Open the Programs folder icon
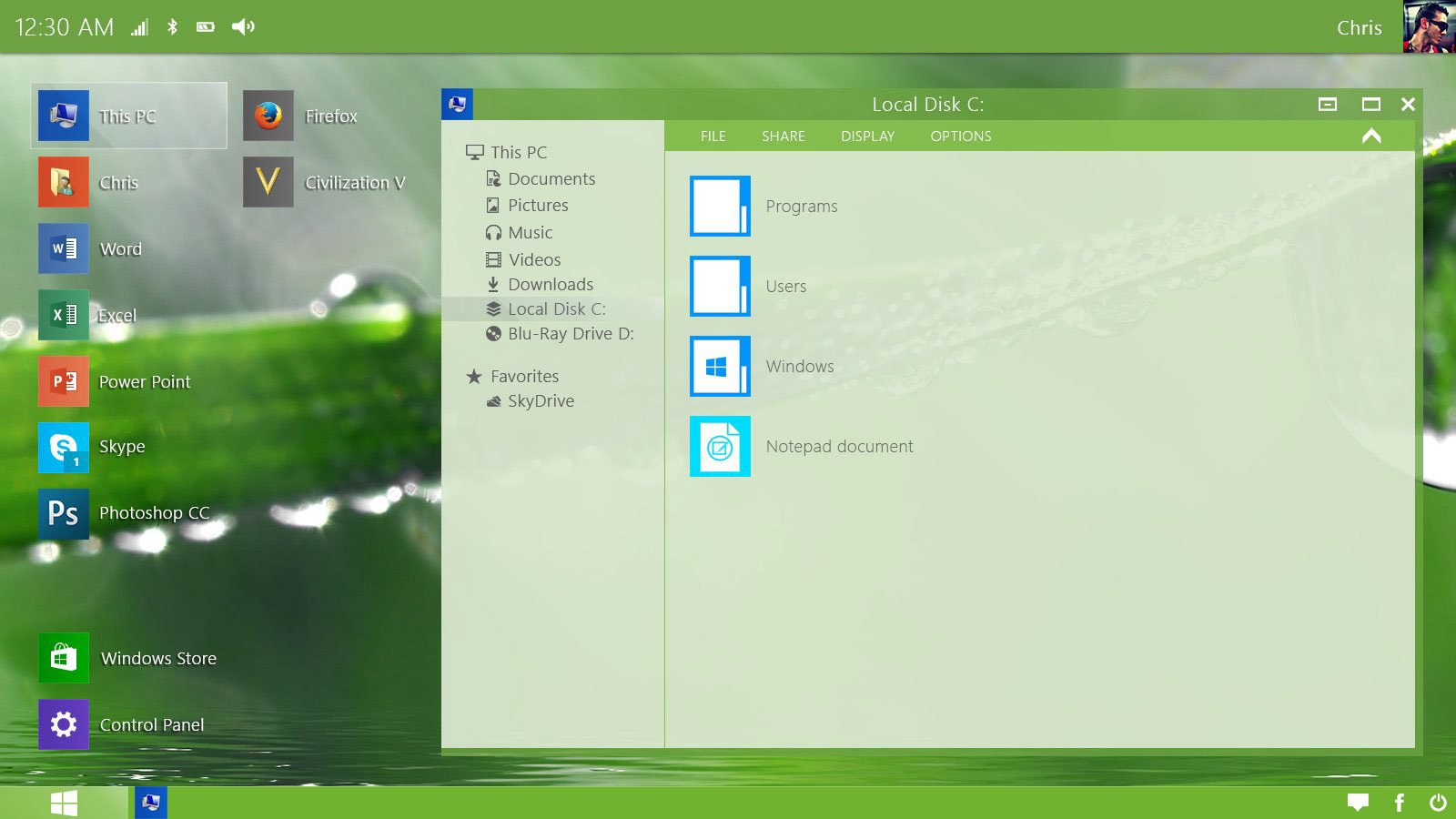1456x819 pixels. pyautogui.click(x=720, y=206)
